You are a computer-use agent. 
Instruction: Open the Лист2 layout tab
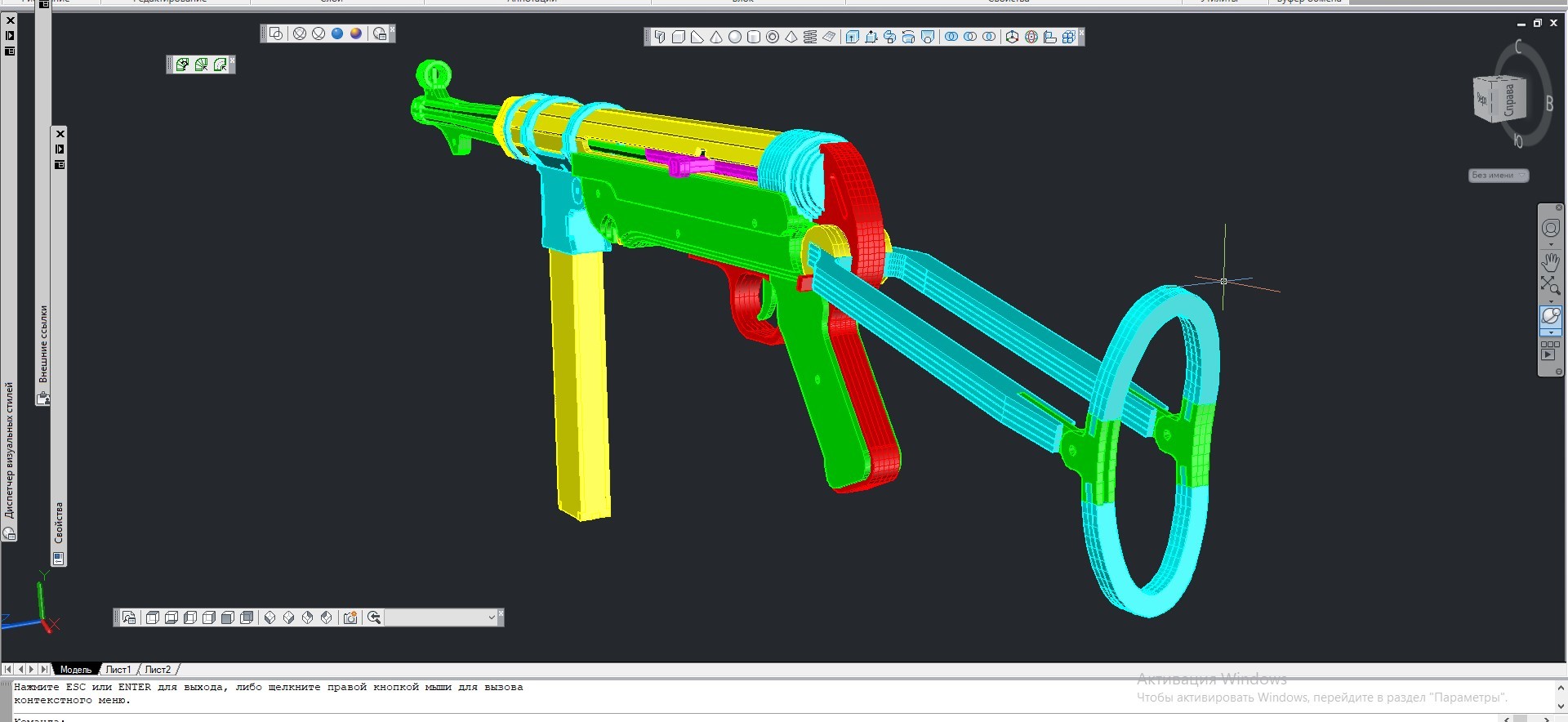158,670
